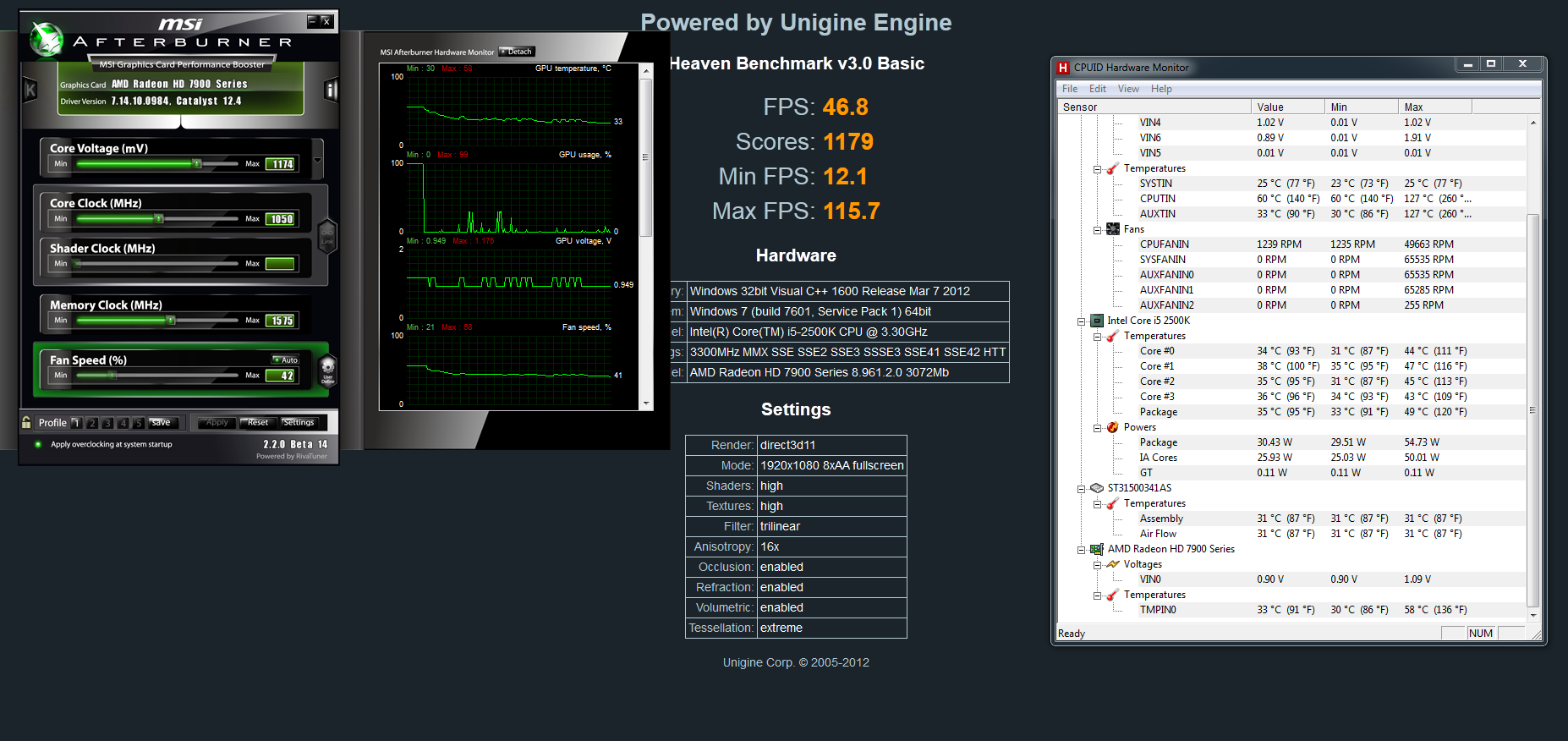The image size is (1568, 741).
Task: Click the Link clocks icon
Action: tap(327, 236)
